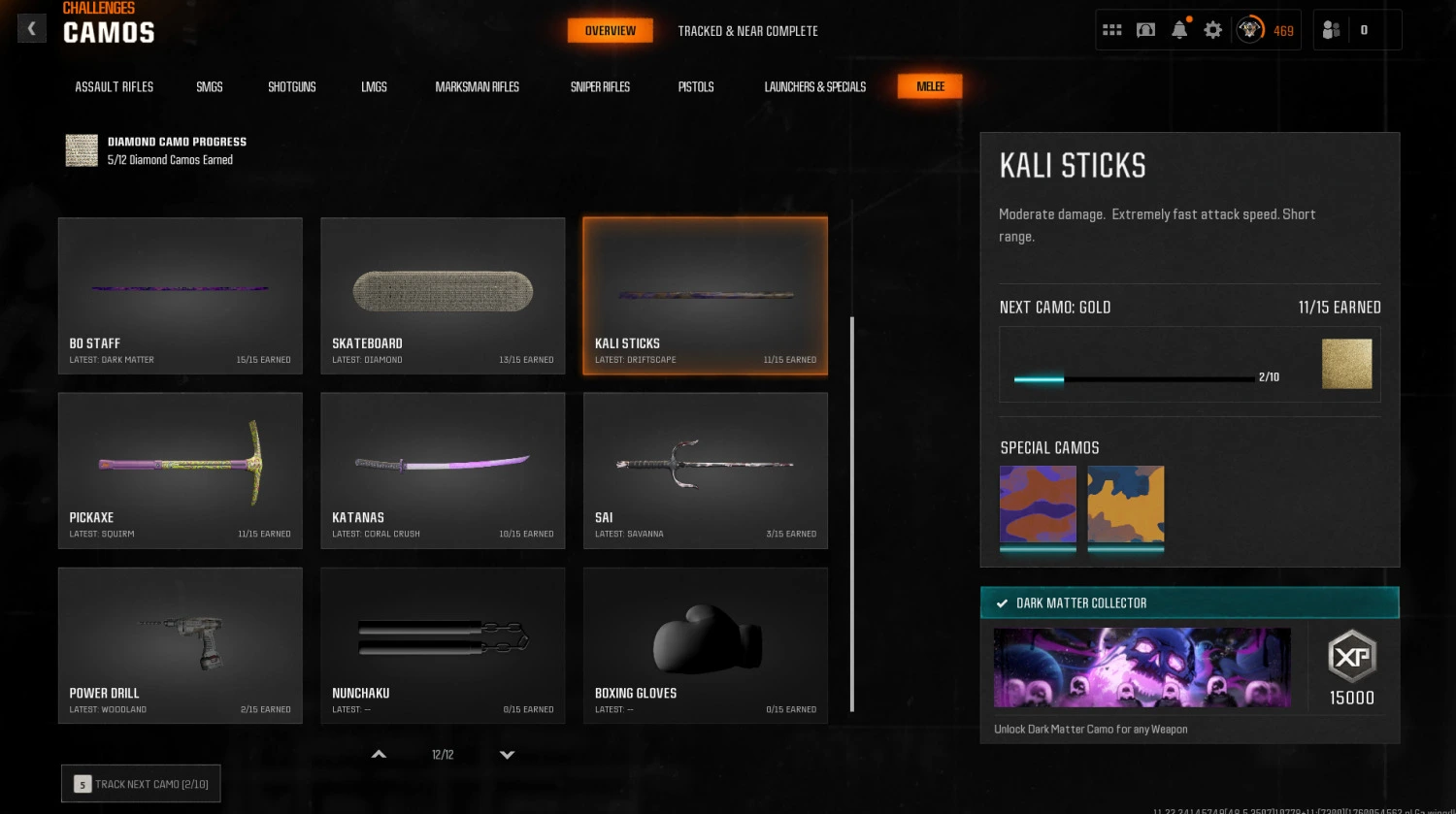Open the notifications bell icon
1456x814 pixels.
point(1179,30)
